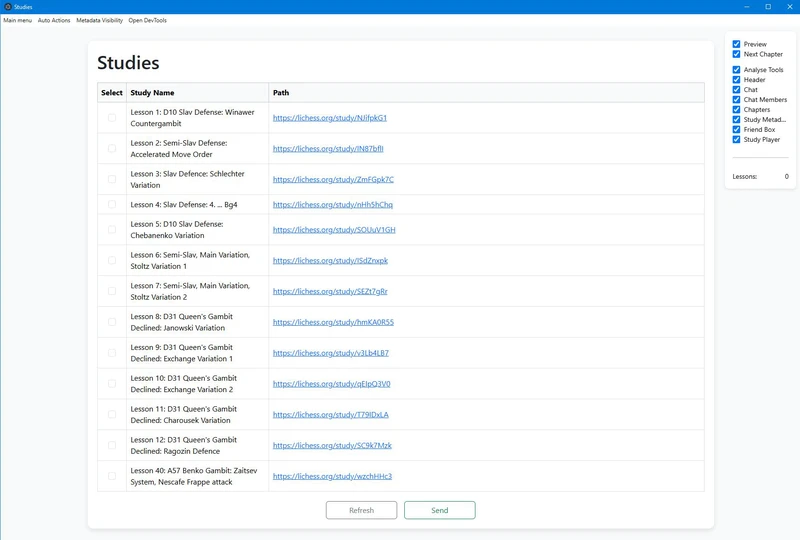
Task: Select Lesson 40 Benko Gambit row checkbox
Action: point(112,476)
